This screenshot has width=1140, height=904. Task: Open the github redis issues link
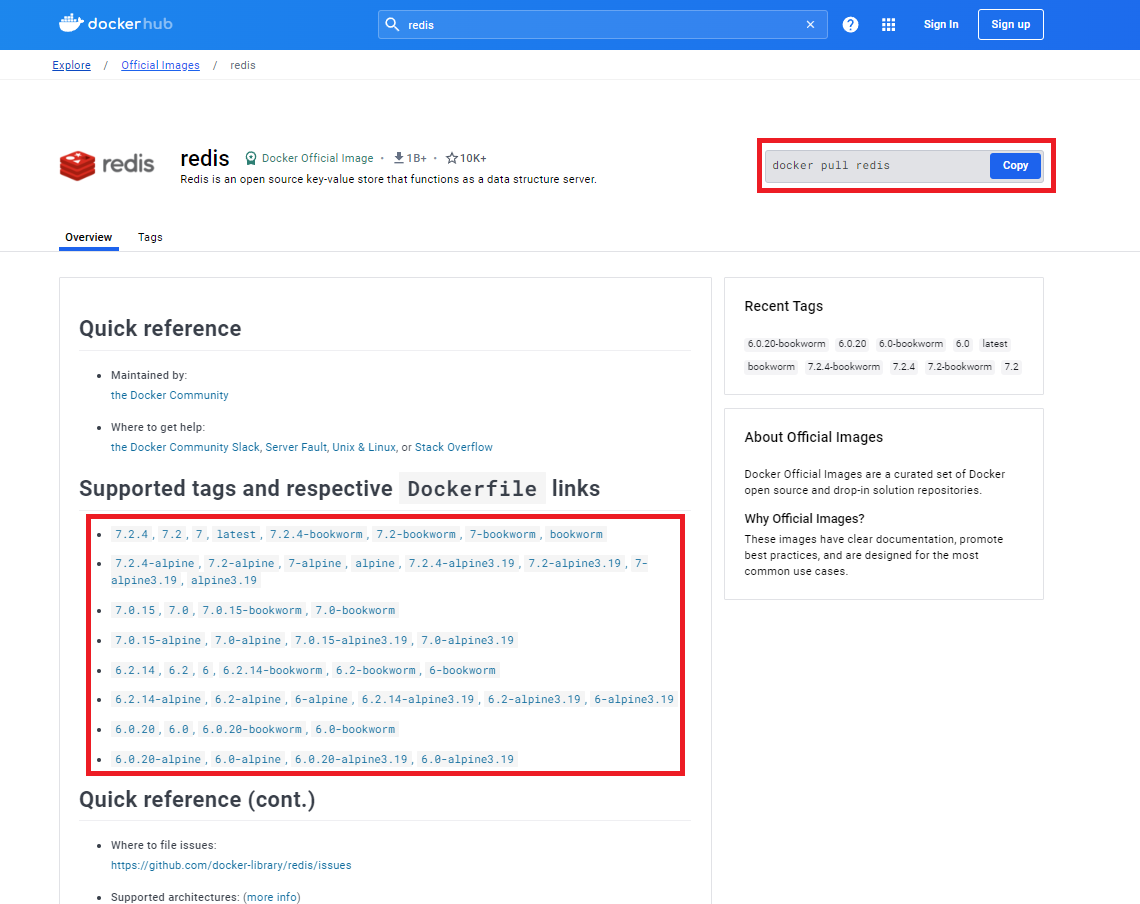pos(231,865)
